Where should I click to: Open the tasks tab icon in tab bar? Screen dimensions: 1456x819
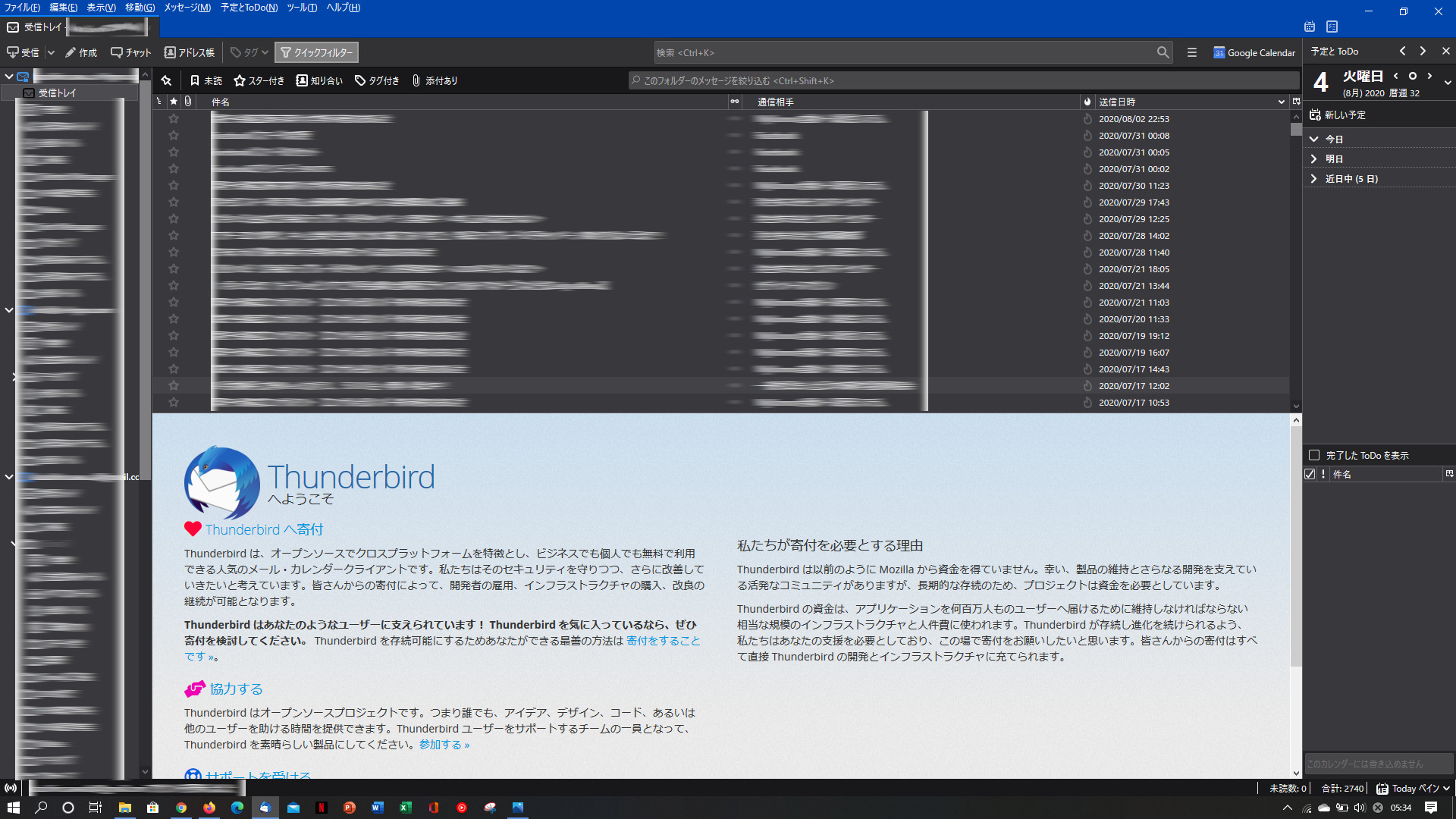click(1332, 27)
